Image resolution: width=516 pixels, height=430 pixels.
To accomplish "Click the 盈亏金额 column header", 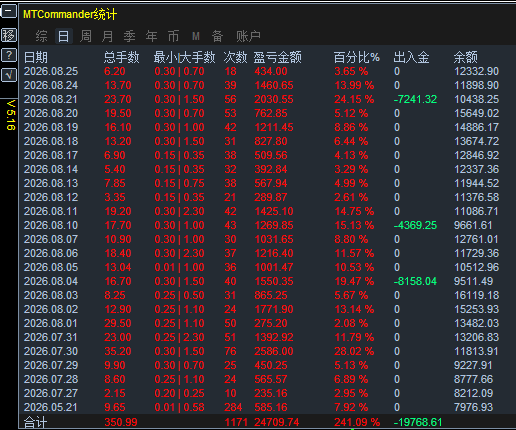I will click(x=277, y=57).
